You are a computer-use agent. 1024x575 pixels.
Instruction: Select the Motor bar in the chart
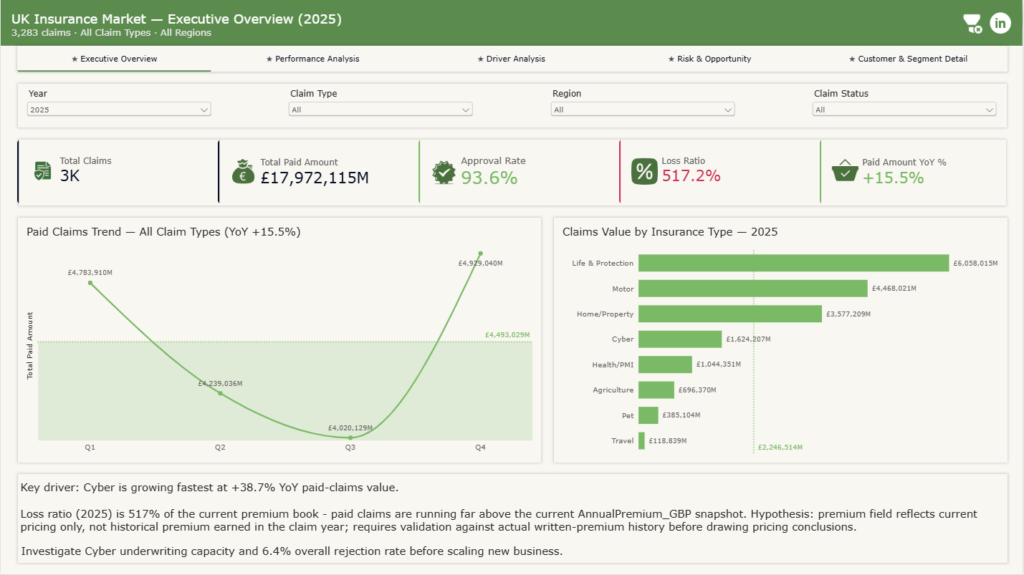click(x=753, y=288)
